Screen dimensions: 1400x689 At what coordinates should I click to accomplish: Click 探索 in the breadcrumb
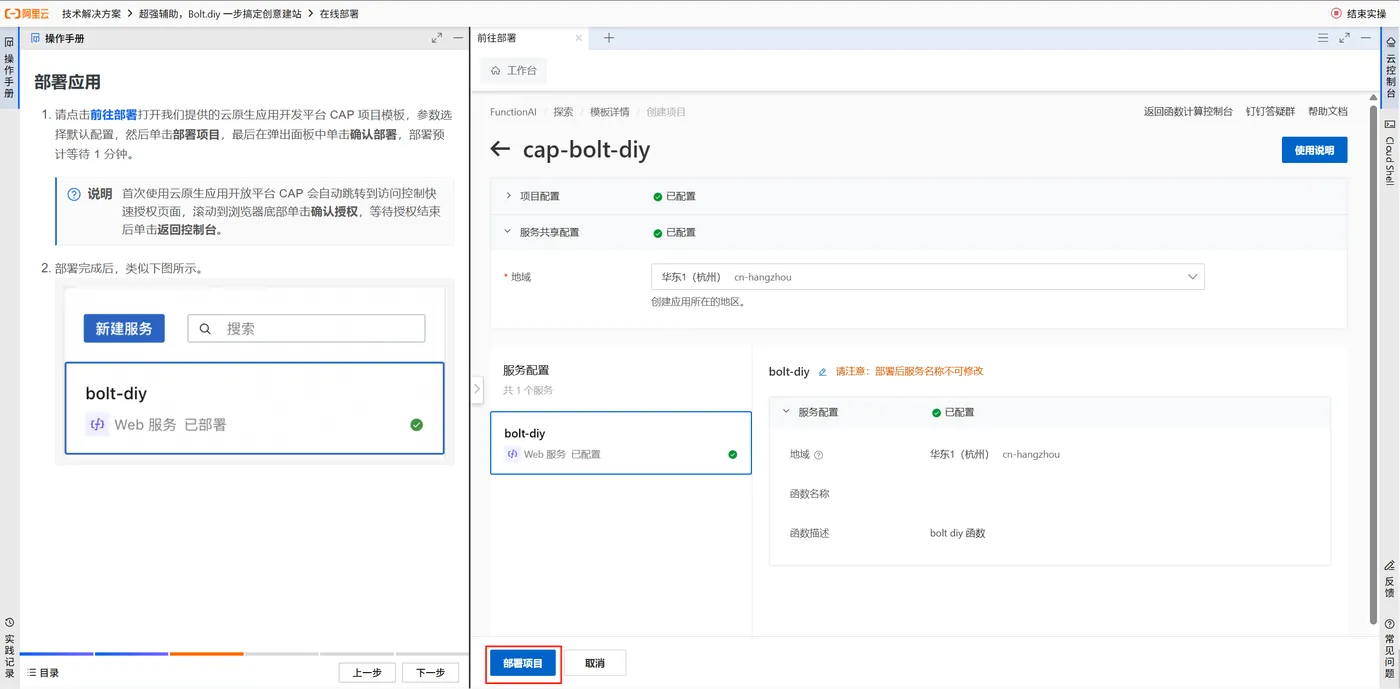point(563,112)
